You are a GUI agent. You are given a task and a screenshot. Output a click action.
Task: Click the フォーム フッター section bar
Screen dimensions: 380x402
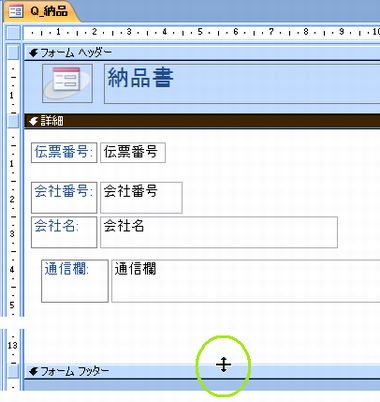[202, 371]
